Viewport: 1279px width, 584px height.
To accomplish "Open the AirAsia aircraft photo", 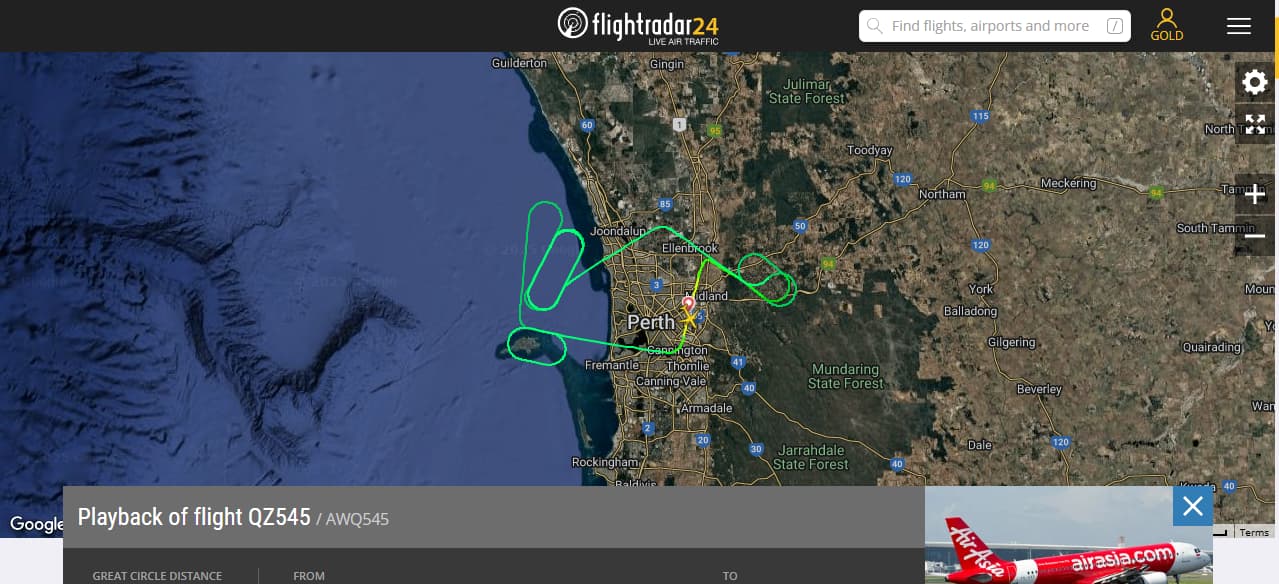I will click(1068, 535).
